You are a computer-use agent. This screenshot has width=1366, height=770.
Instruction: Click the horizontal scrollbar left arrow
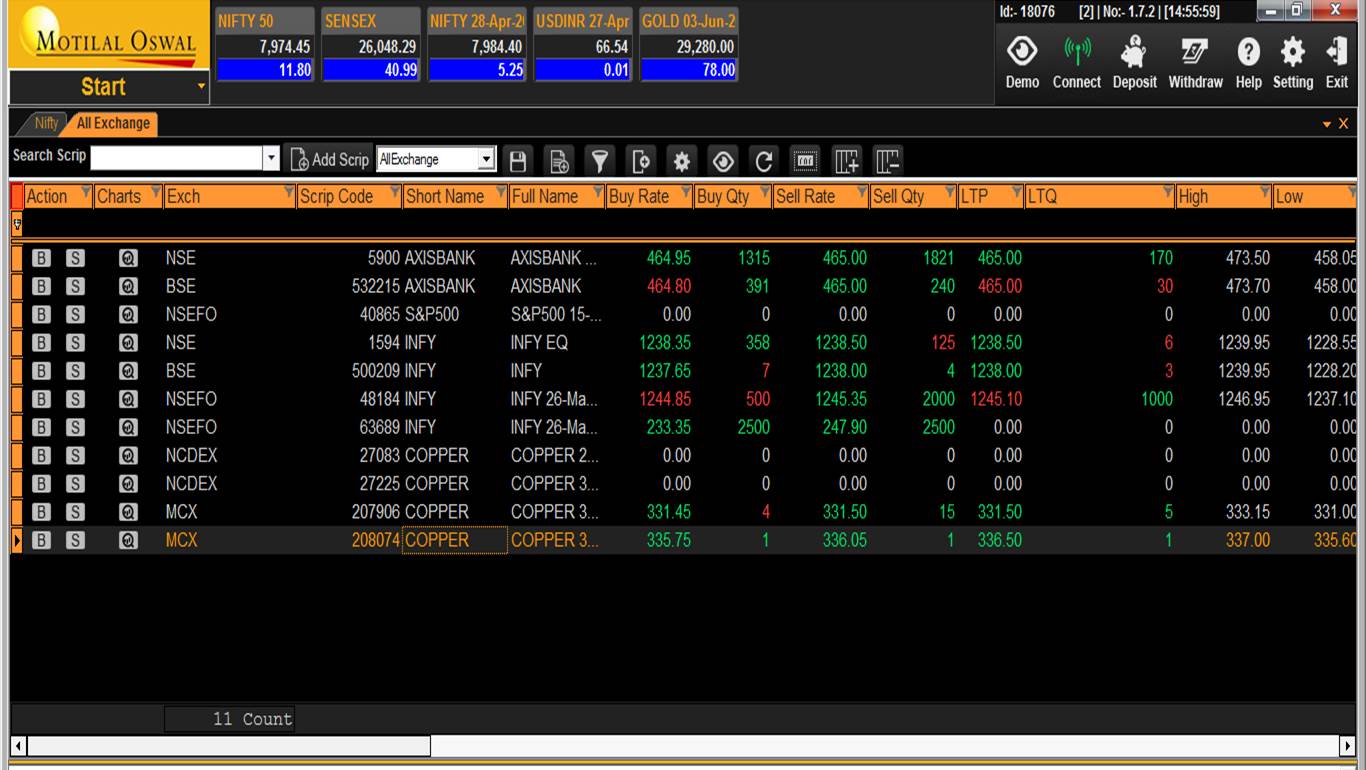coord(18,746)
